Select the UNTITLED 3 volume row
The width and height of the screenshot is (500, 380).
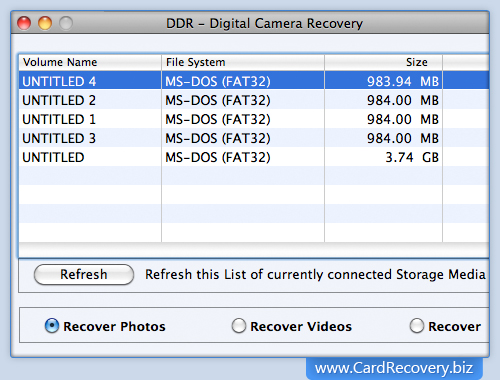coord(254,138)
